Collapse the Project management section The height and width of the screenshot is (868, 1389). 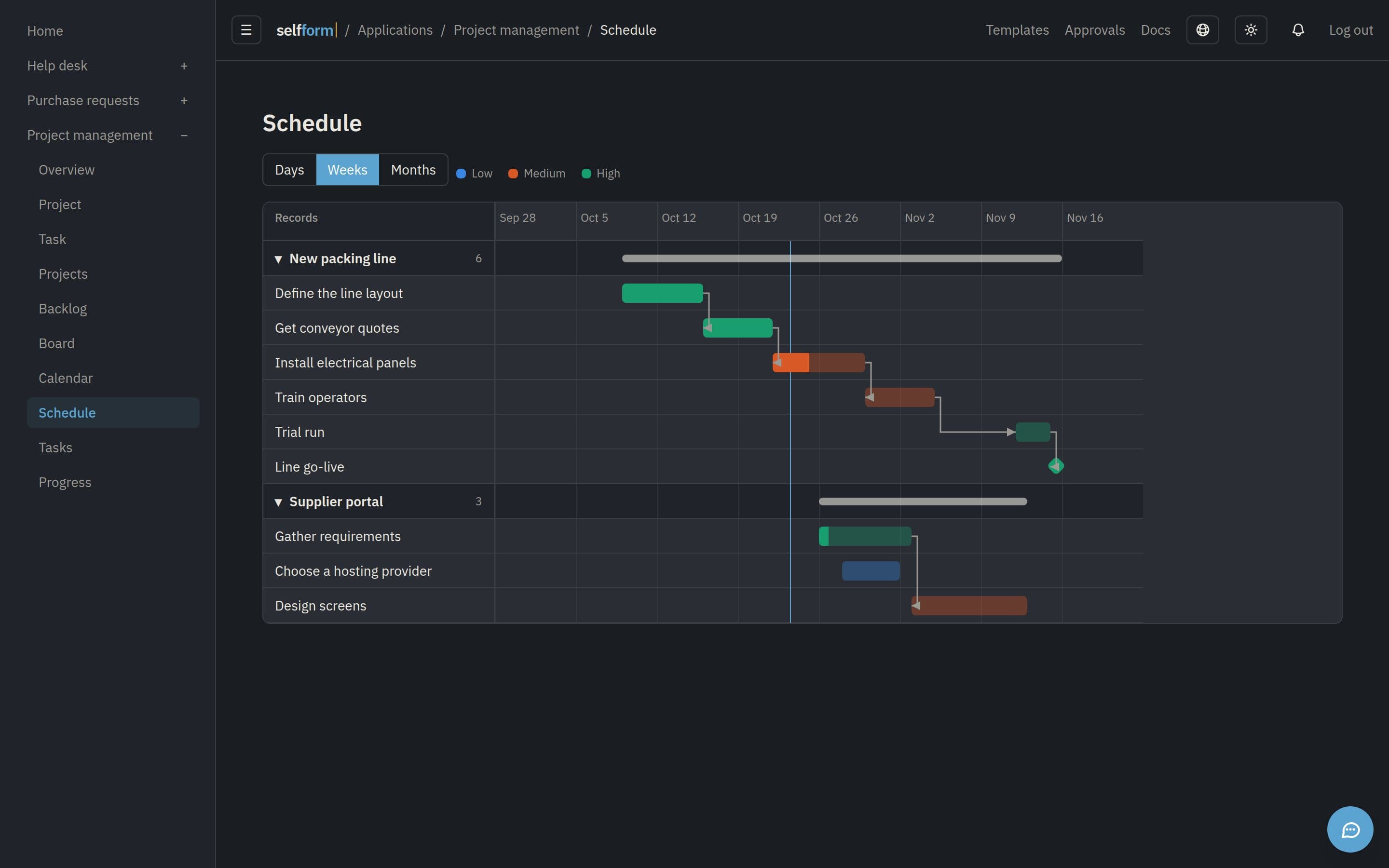(184, 136)
